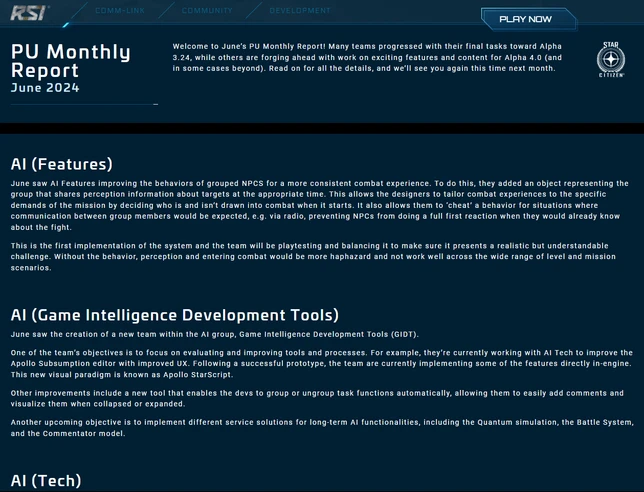
Task: Click paragraph beginning 'Other improvements include'
Action: [x=320, y=398]
